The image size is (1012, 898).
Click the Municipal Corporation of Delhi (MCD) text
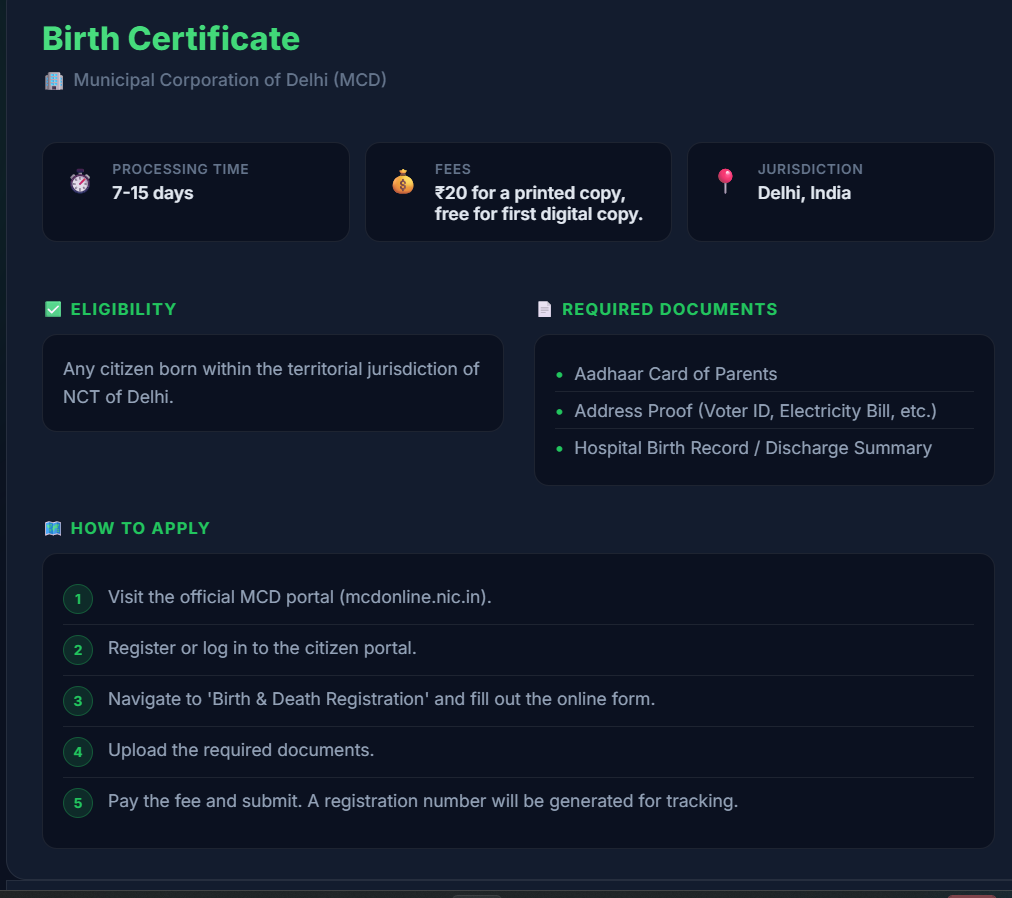[x=230, y=80]
